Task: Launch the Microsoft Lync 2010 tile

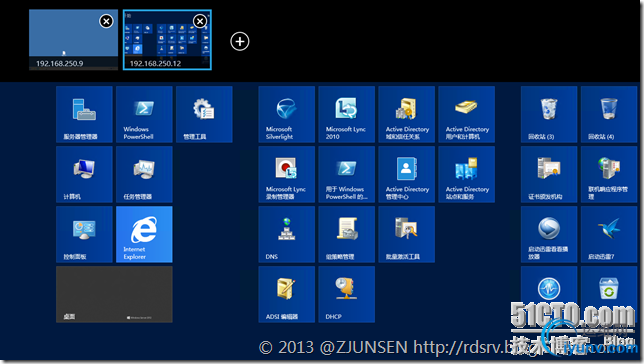Action: tap(347, 114)
